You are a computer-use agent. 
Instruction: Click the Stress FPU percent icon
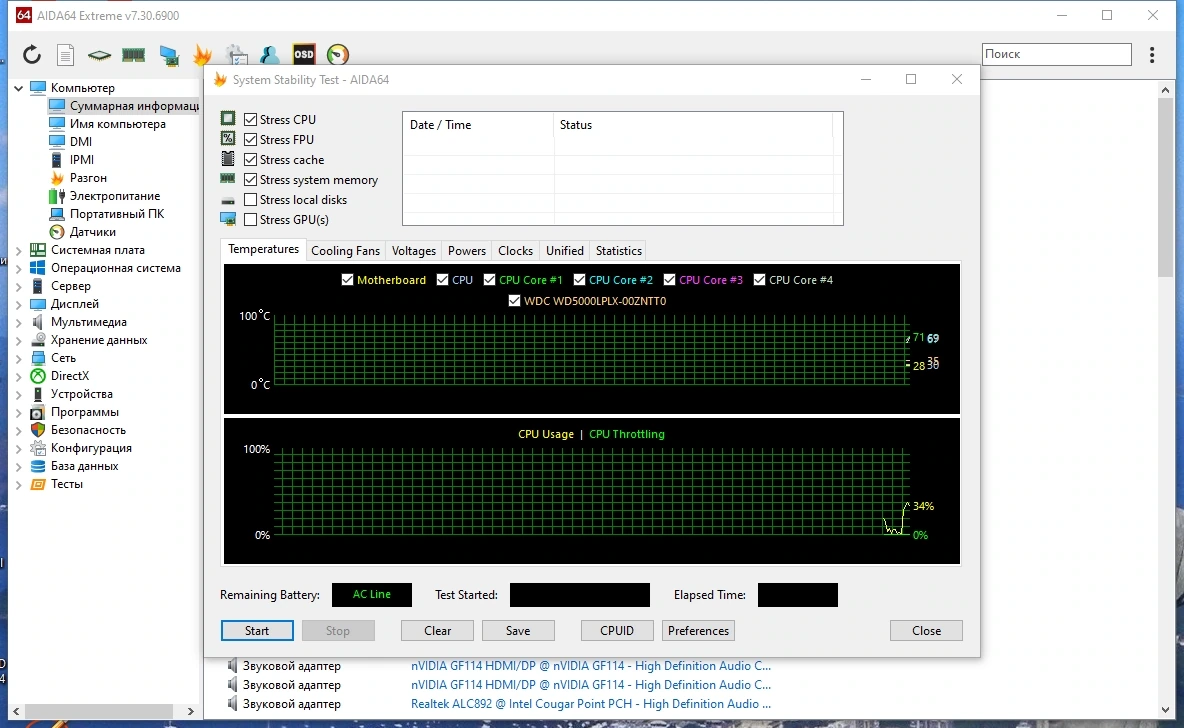(227, 139)
